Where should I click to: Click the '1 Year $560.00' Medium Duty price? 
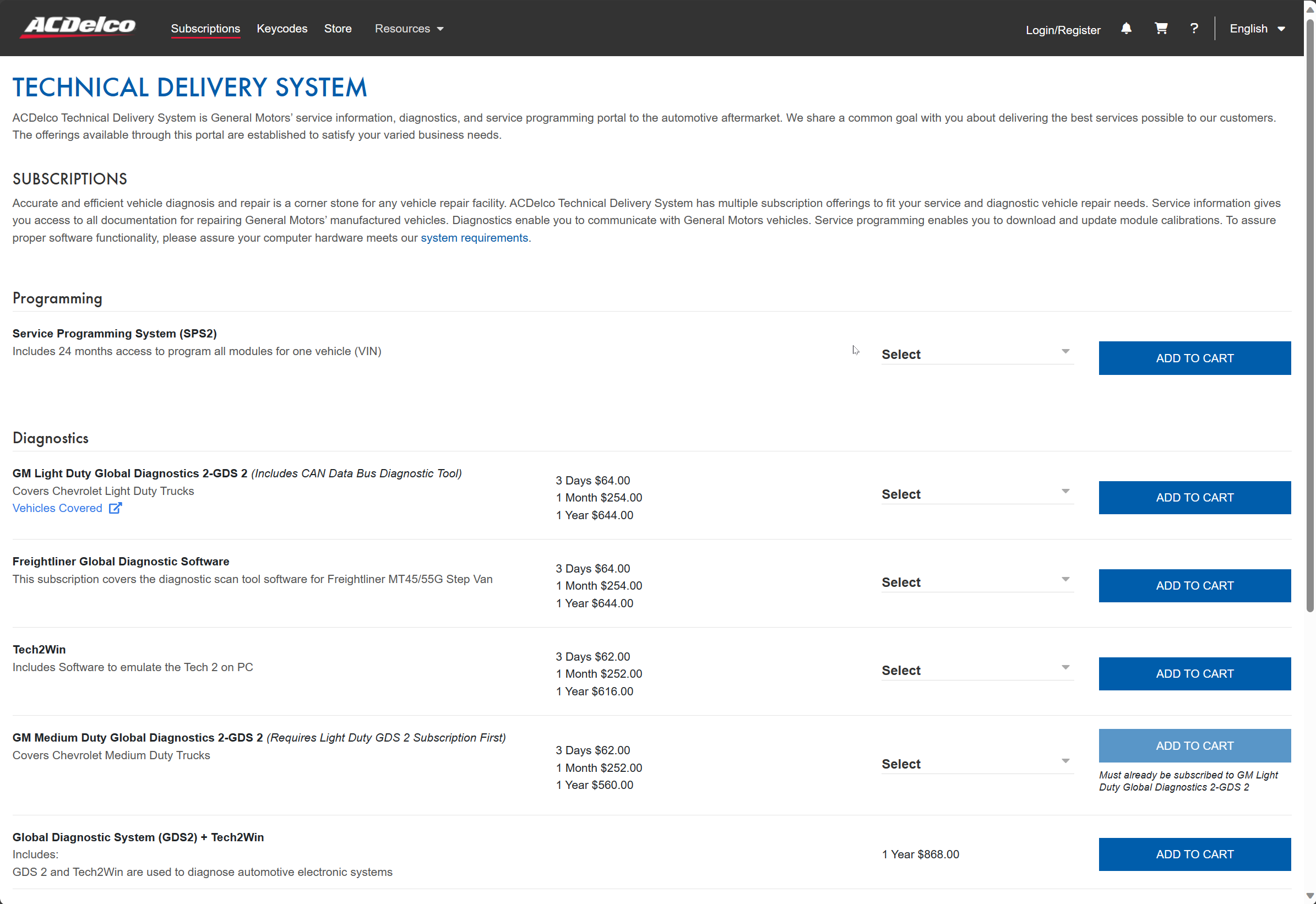coord(594,785)
